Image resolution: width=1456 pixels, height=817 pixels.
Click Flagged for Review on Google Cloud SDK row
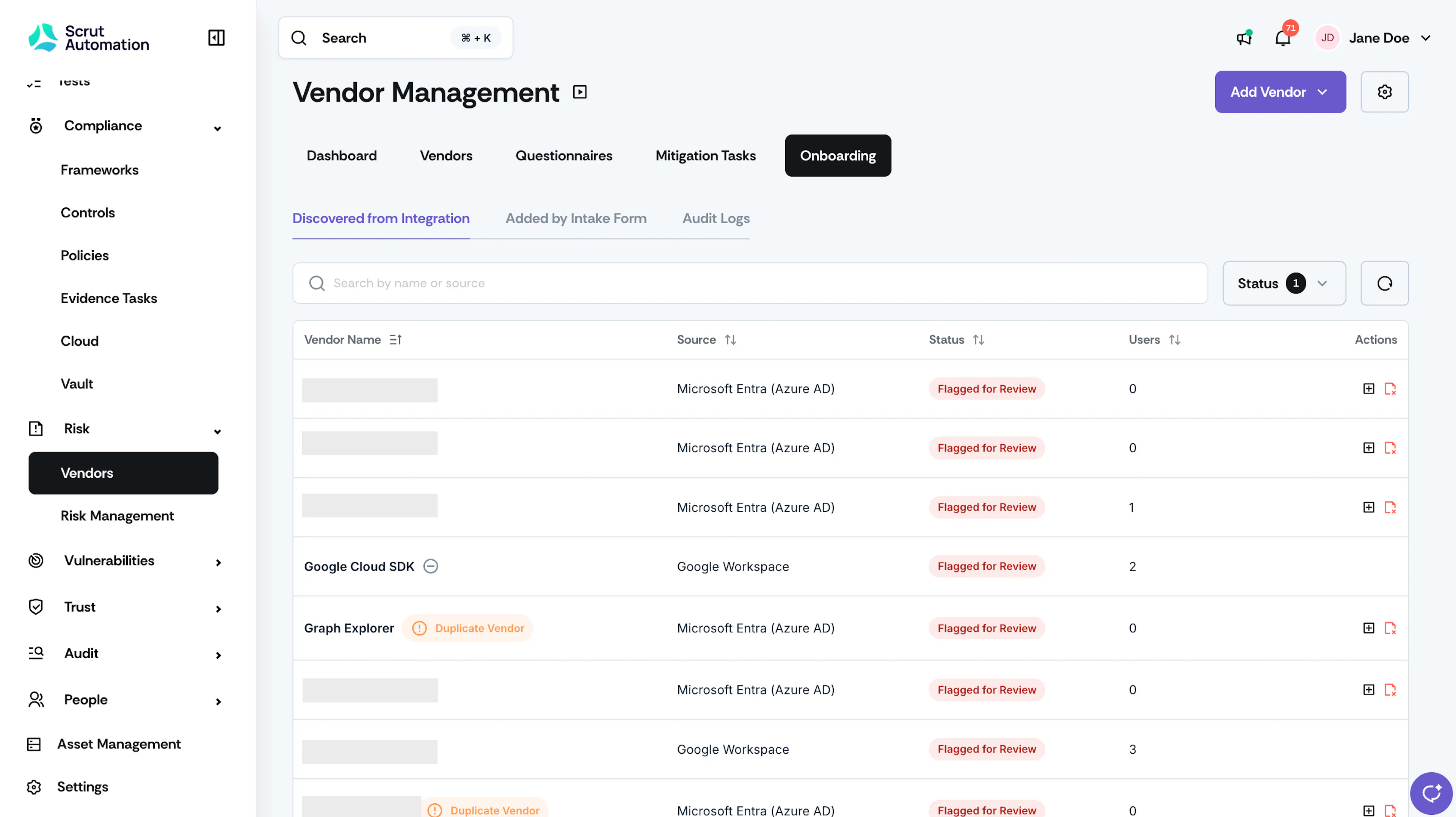click(987, 566)
